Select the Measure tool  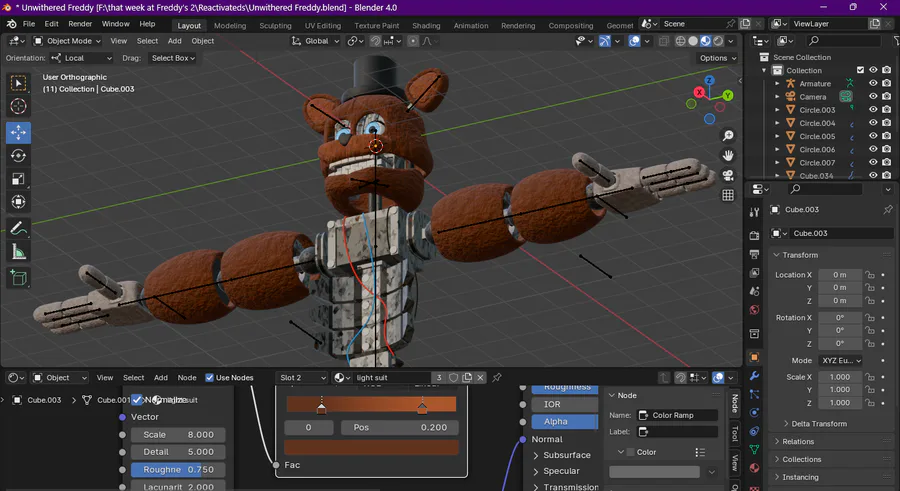click(x=18, y=252)
